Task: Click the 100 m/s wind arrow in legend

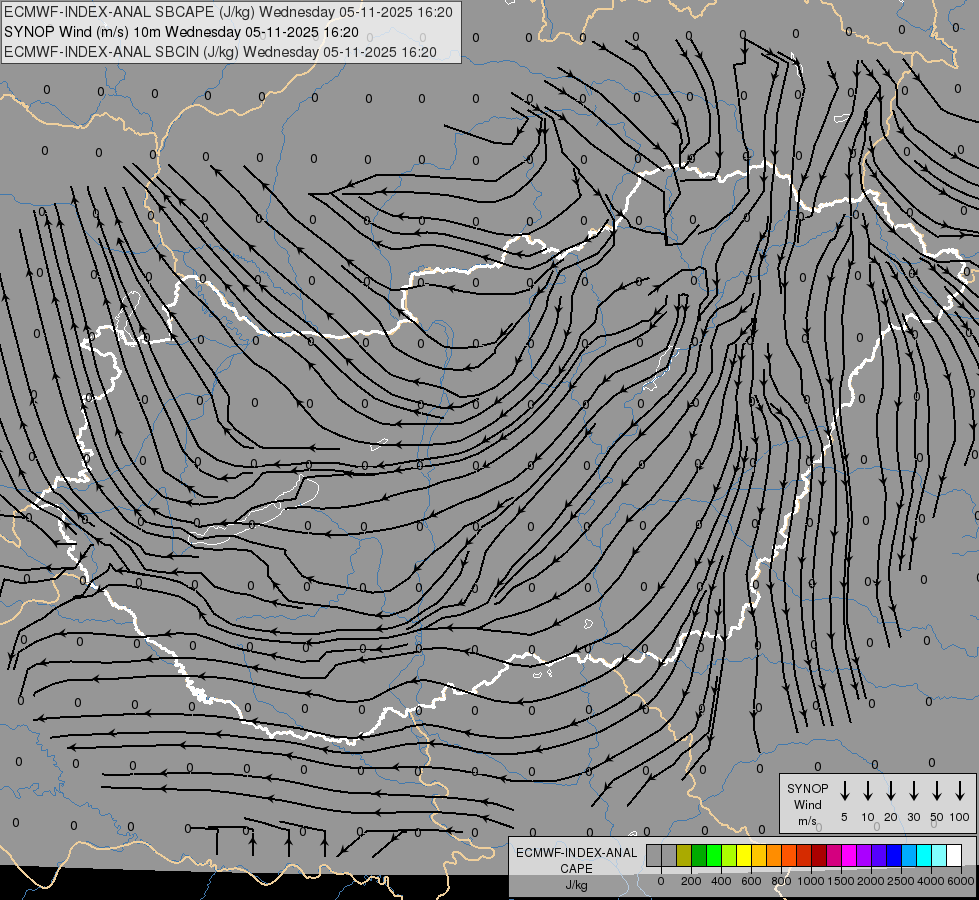Action: tap(960, 791)
